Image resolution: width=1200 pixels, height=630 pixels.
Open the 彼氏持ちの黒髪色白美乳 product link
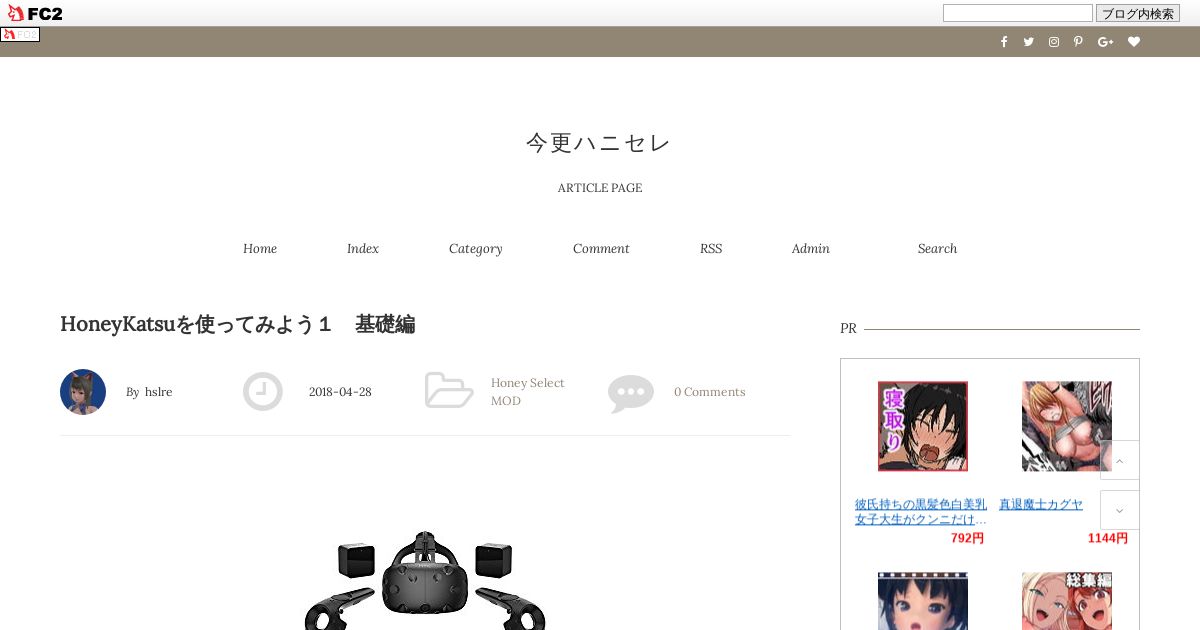(921, 512)
